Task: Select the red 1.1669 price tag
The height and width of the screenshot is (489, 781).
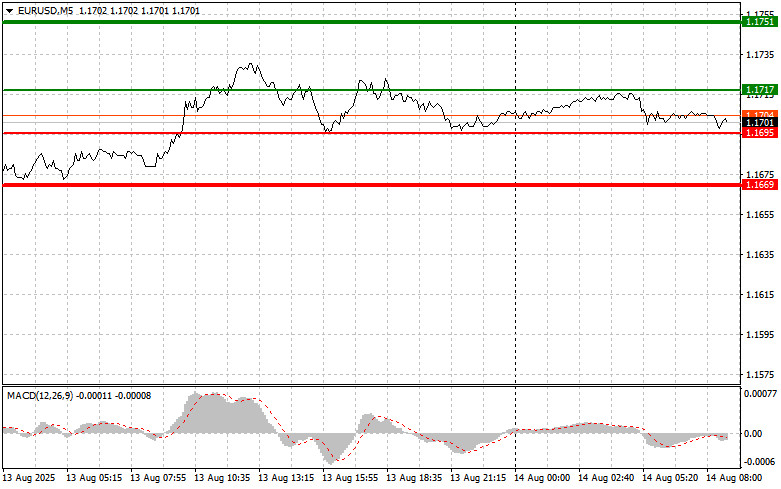Action: pyautogui.click(x=755, y=185)
